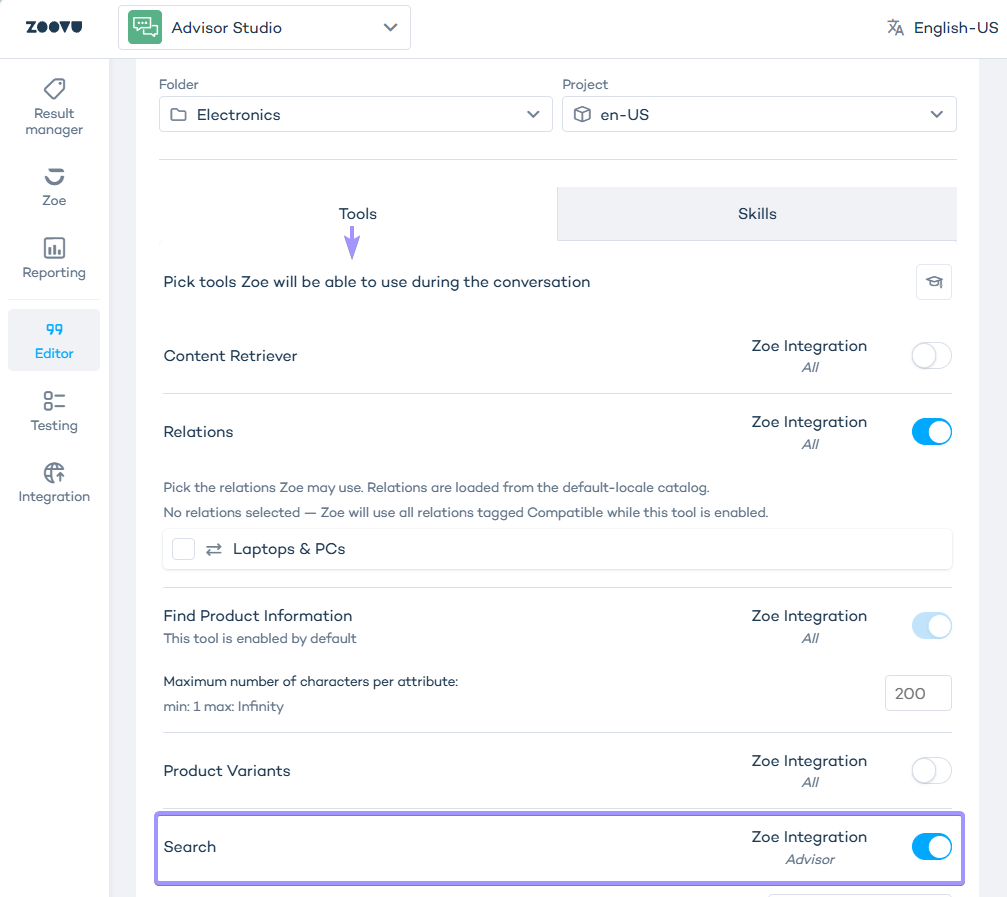Click the Content Retriever label
The image size is (1007, 897).
tap(231, 356)
